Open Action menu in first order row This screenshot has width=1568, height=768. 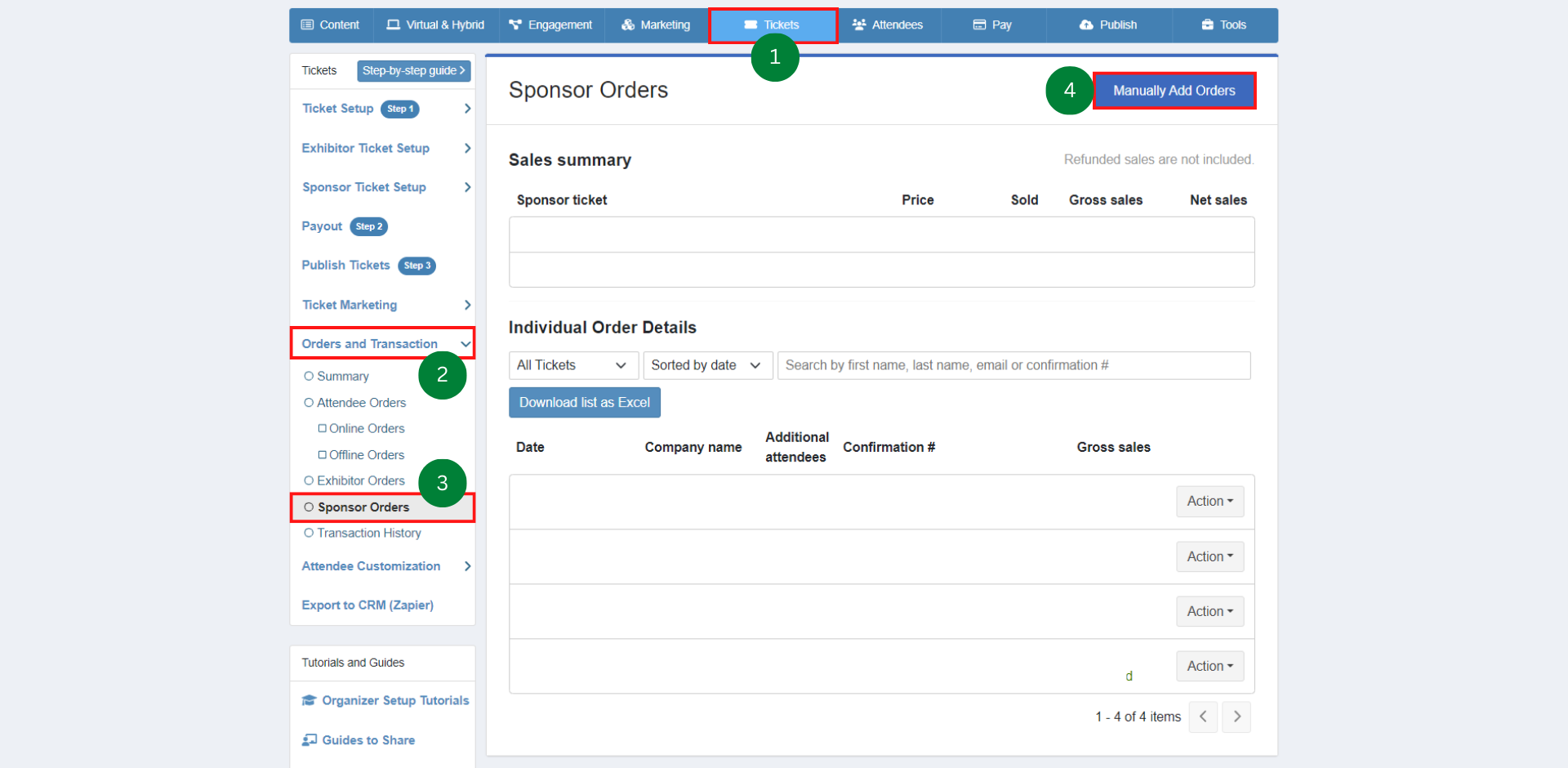click(x=1209, y=502)
